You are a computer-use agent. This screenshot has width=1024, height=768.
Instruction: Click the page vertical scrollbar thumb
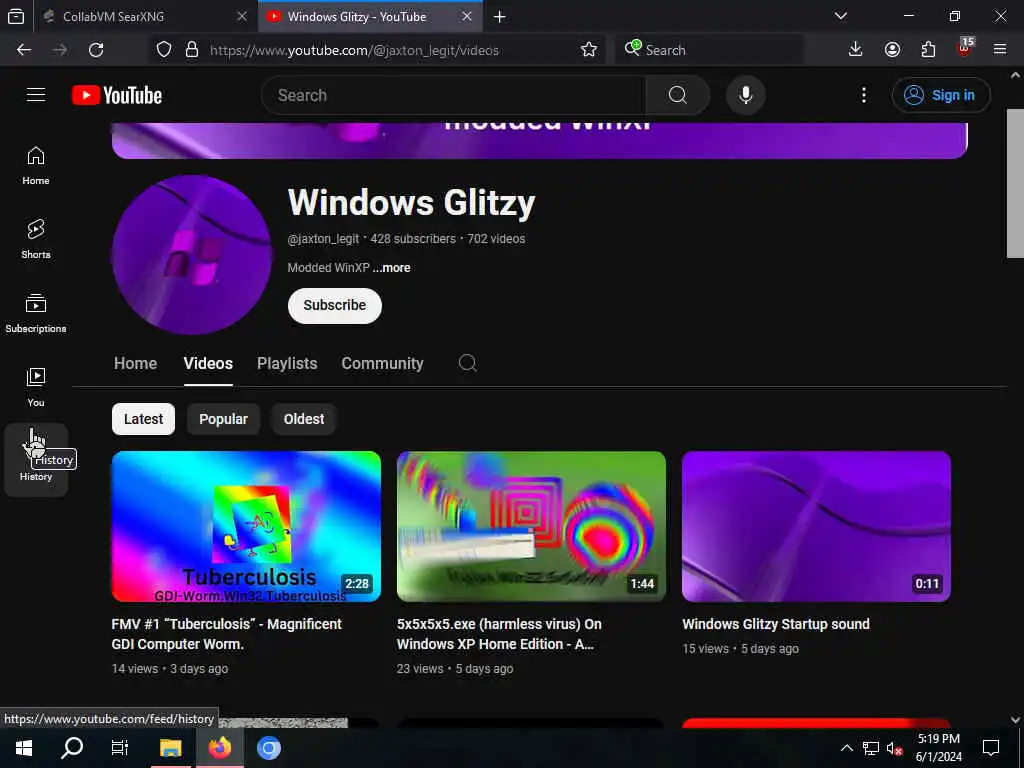click(x=1015, y=184)
